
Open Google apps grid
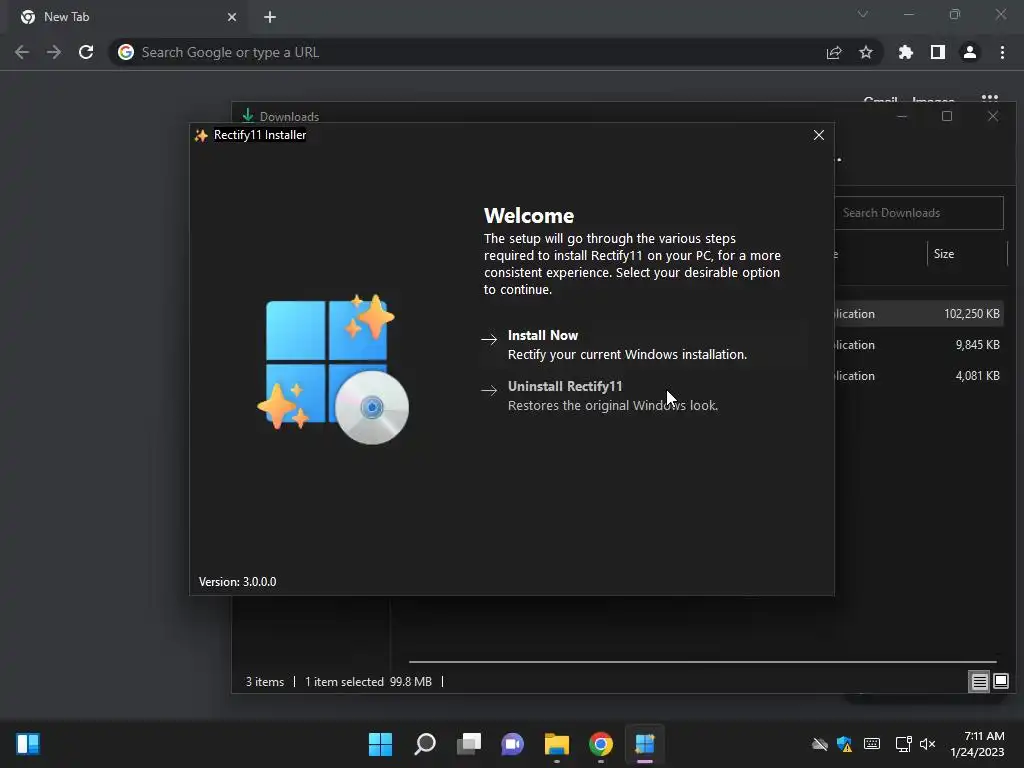tap(990, 99)
